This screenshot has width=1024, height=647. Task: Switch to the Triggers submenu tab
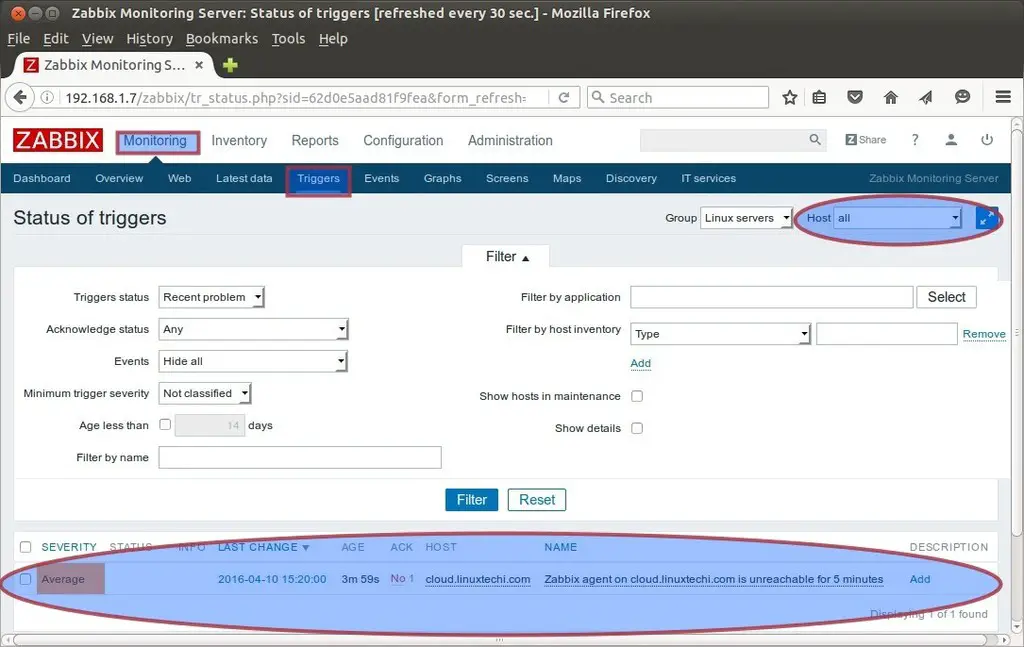click(x=318, y=179)
